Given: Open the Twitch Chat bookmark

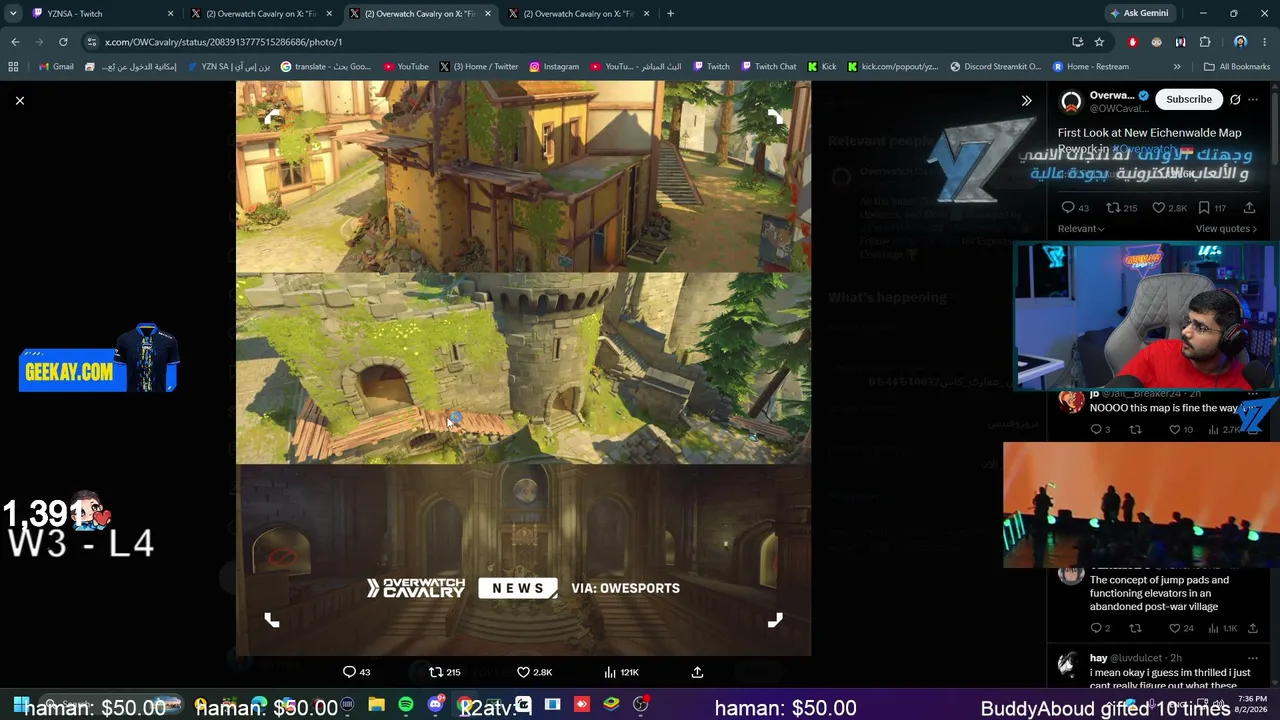Looking at the screenshot, I should coord(768,67).
